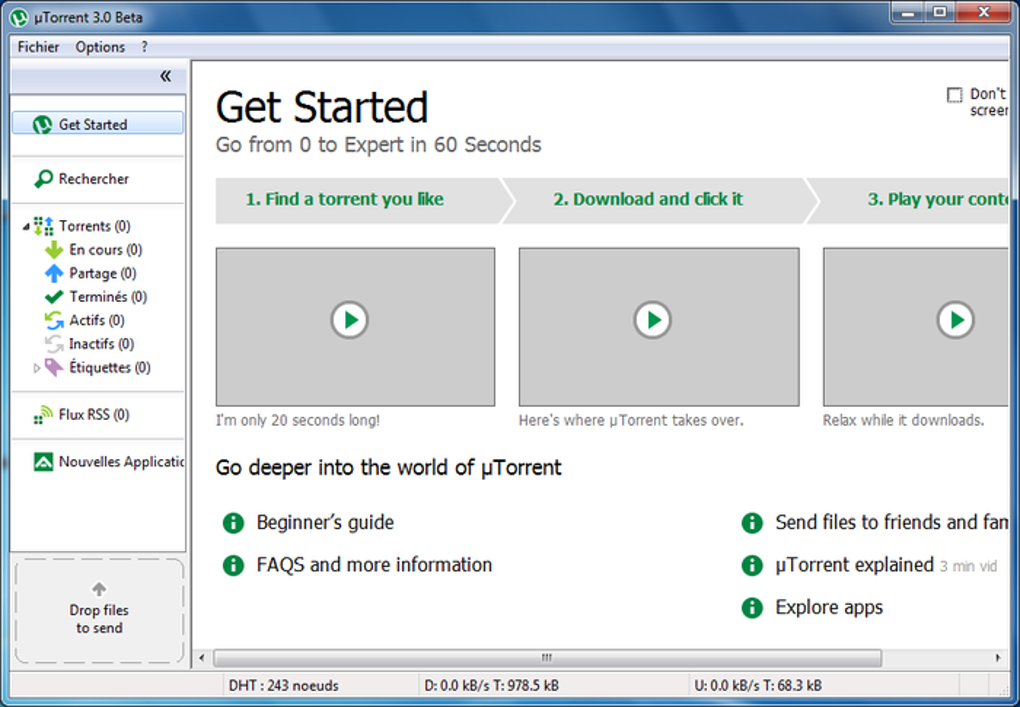Click the Rechercher magnifier icon
The width and height of the screenshot is (1020, 707).
tap(43, 178)
